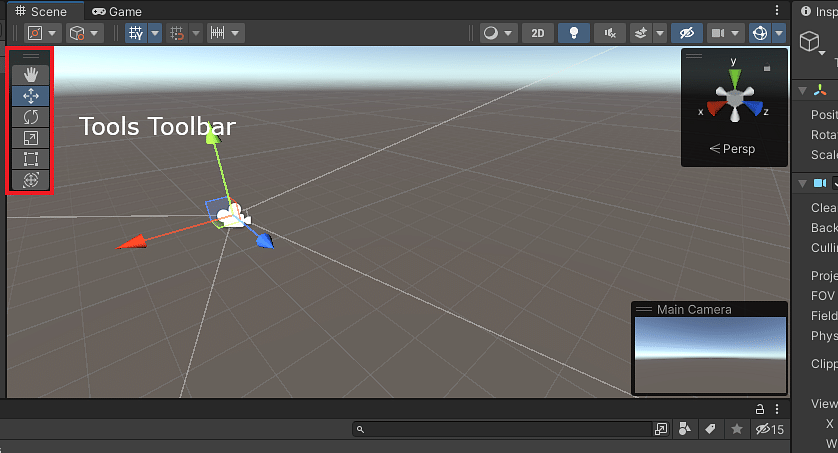Toggle the orientation gizmo rotation lock
838x453 pixels.
767,68
